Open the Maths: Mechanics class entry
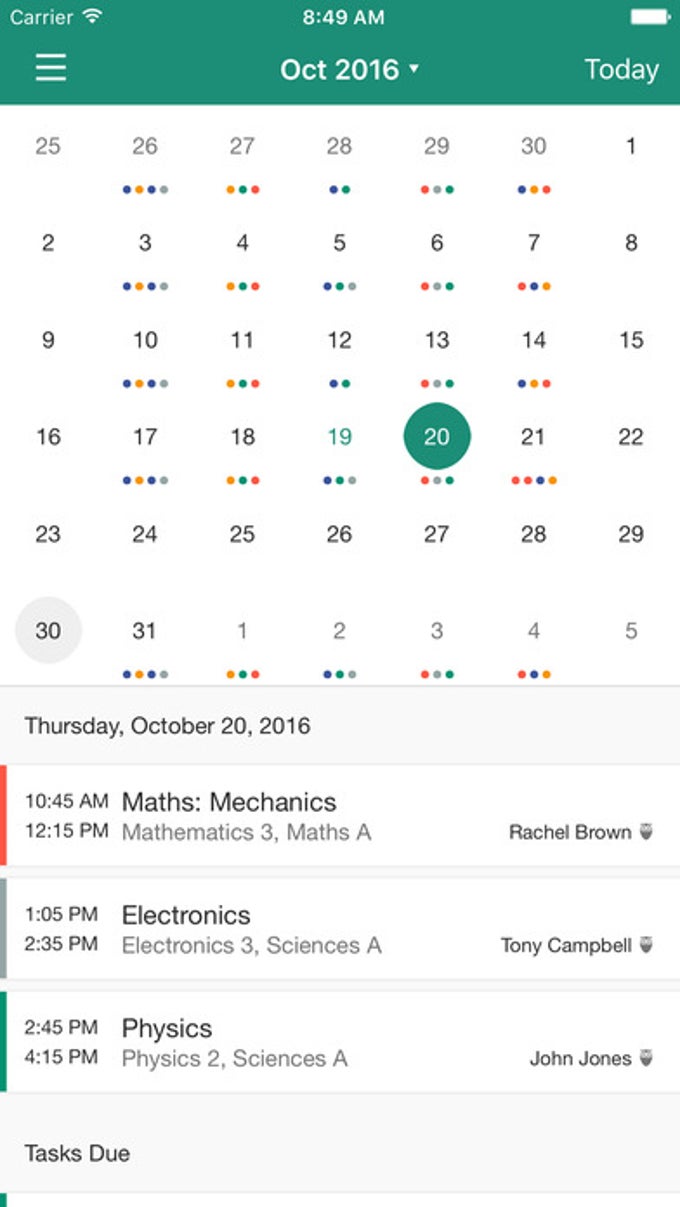This screenshot has height=1207, width=680. (x=340, y=816)
